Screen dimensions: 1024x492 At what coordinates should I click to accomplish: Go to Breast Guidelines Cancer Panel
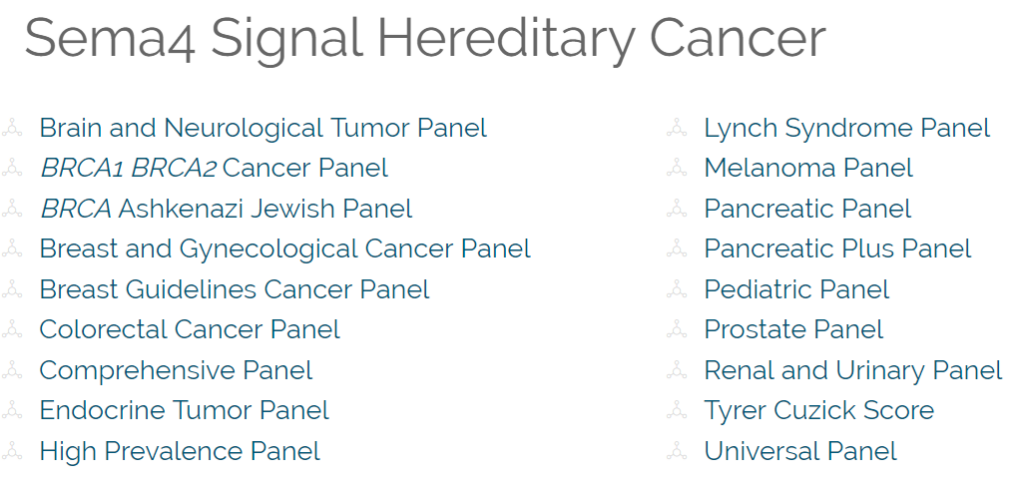(x=234, y=289)
